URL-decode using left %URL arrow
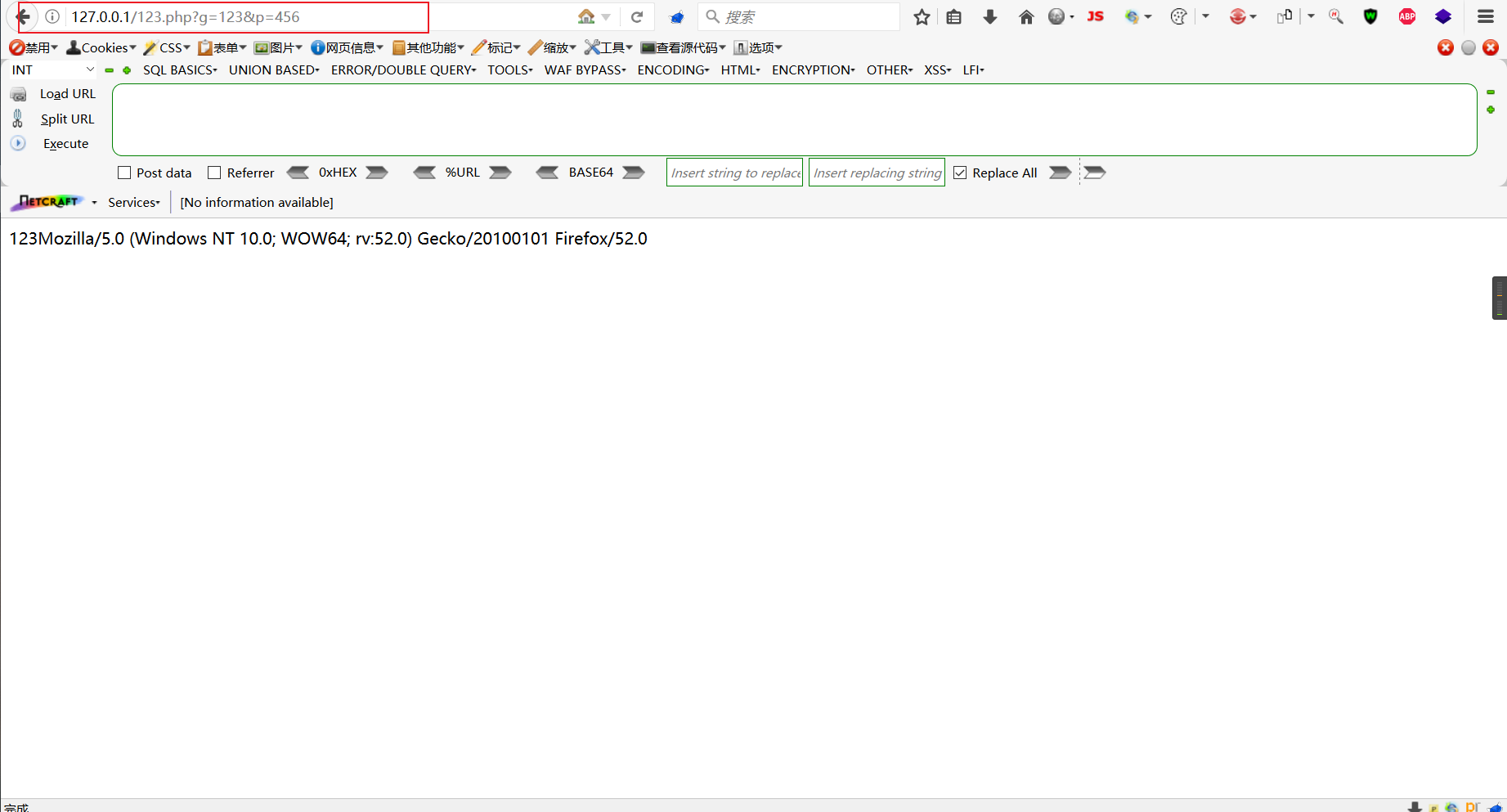The image size is (1507, 812). pyautogui.click(x=424, y=173)
